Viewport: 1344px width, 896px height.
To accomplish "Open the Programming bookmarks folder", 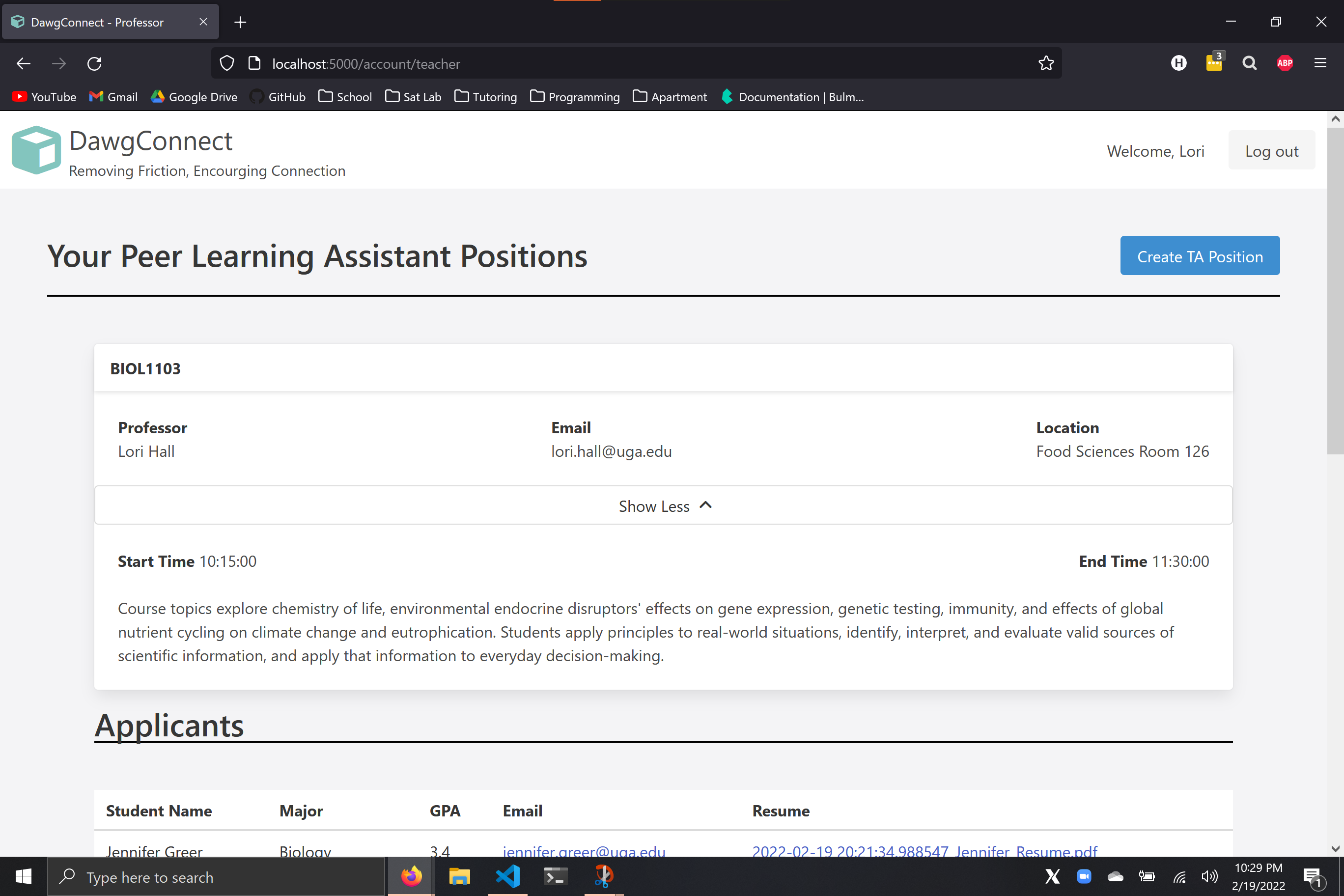I will [x=575, y=97].
